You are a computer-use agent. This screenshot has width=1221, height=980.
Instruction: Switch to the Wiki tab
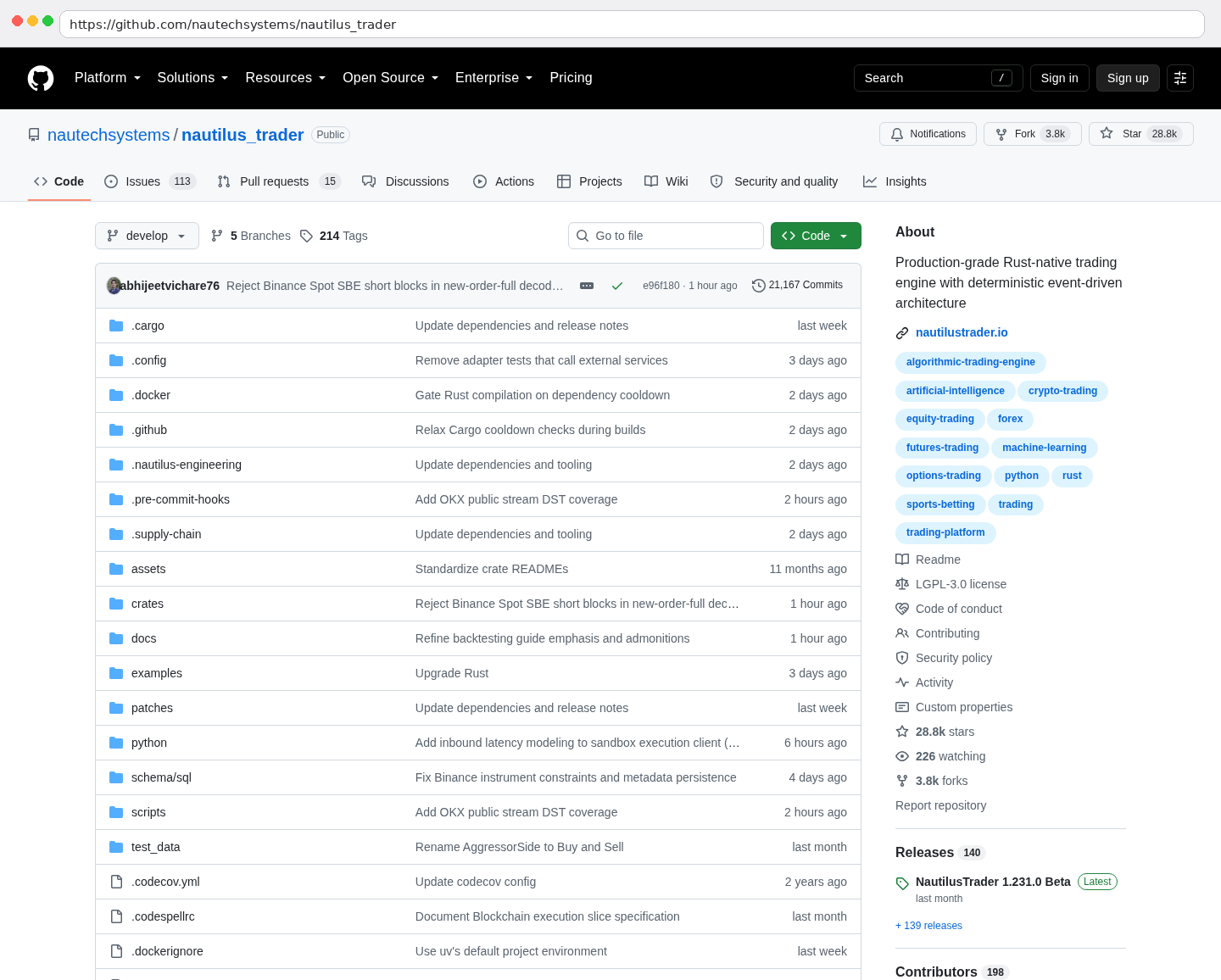click(666, 181)
